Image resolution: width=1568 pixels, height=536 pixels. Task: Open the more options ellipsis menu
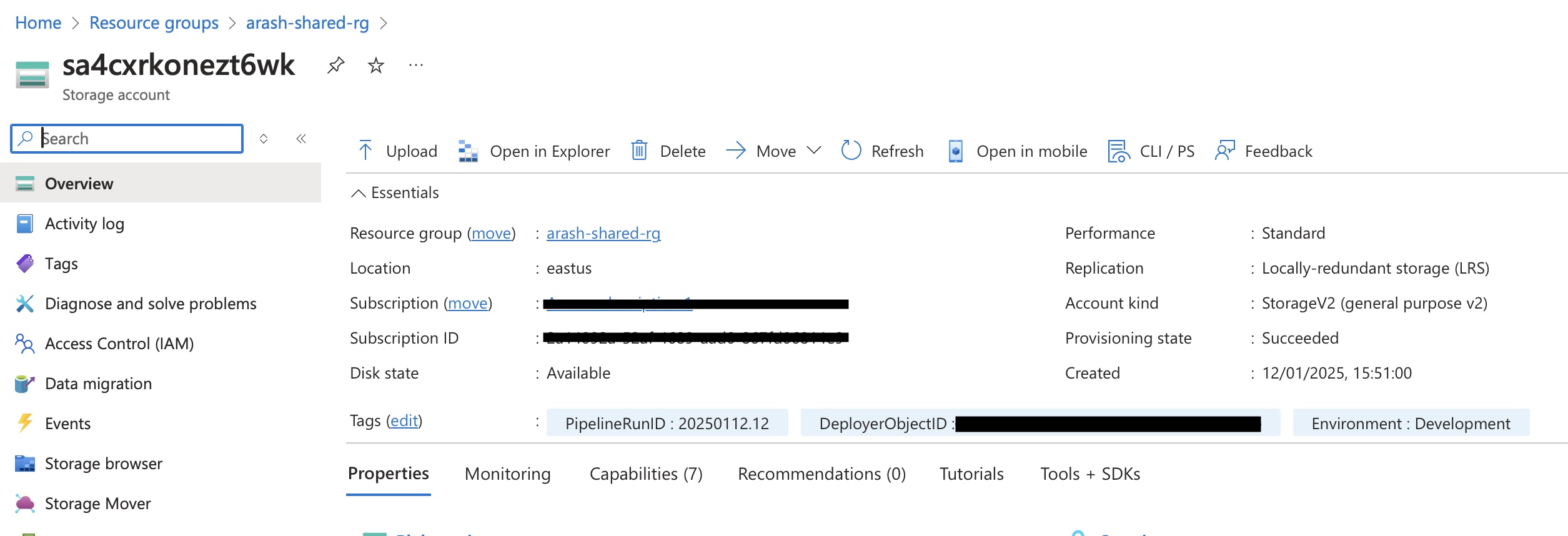pos(415,65)
